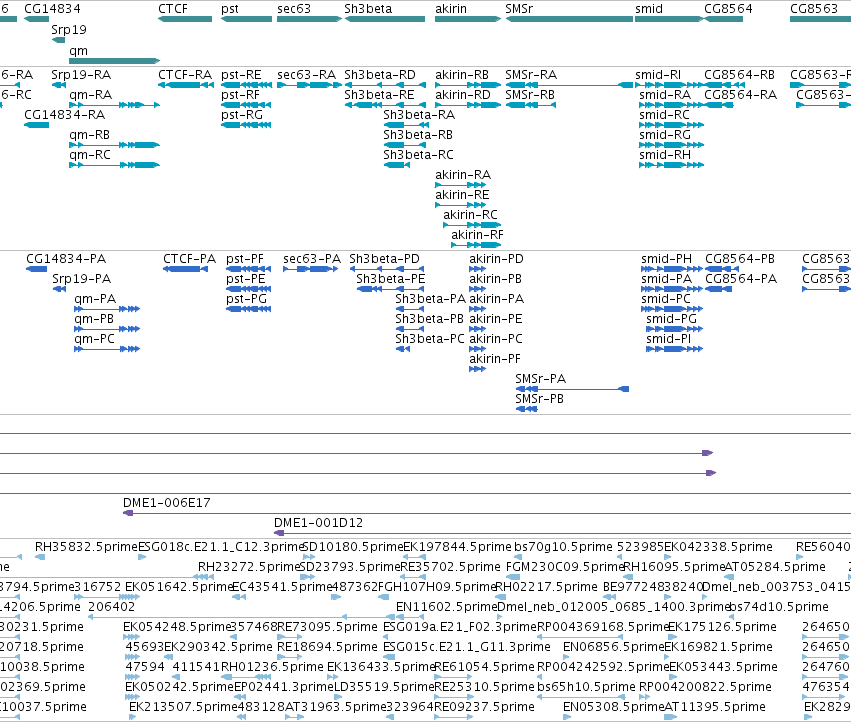Image resolution: width=851 pixels, height=722 pixels.
Task: Select EN11602.5prime EST label
Action: tap(447, 606)
